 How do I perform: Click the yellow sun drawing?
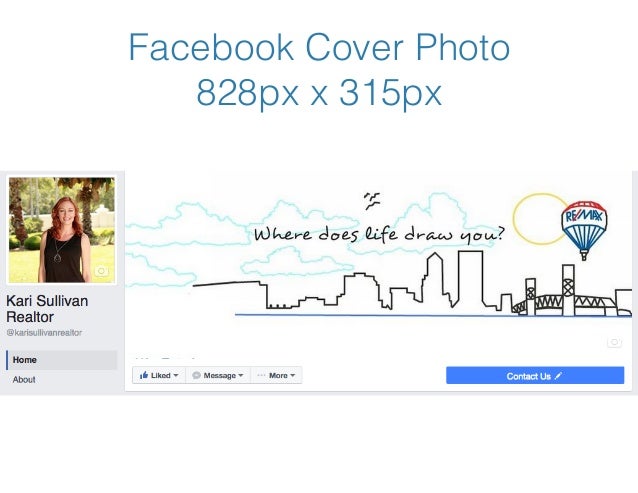click(539, 219)
